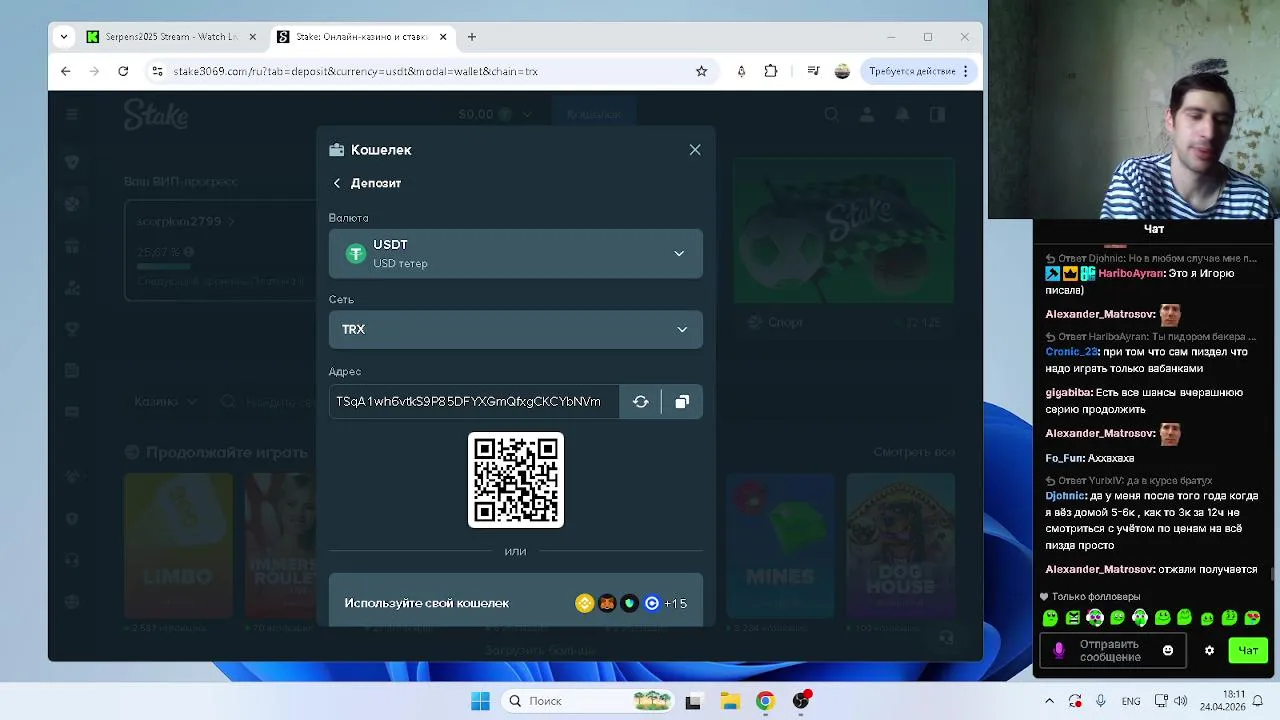Open a new browser tab

pos(472,37)
